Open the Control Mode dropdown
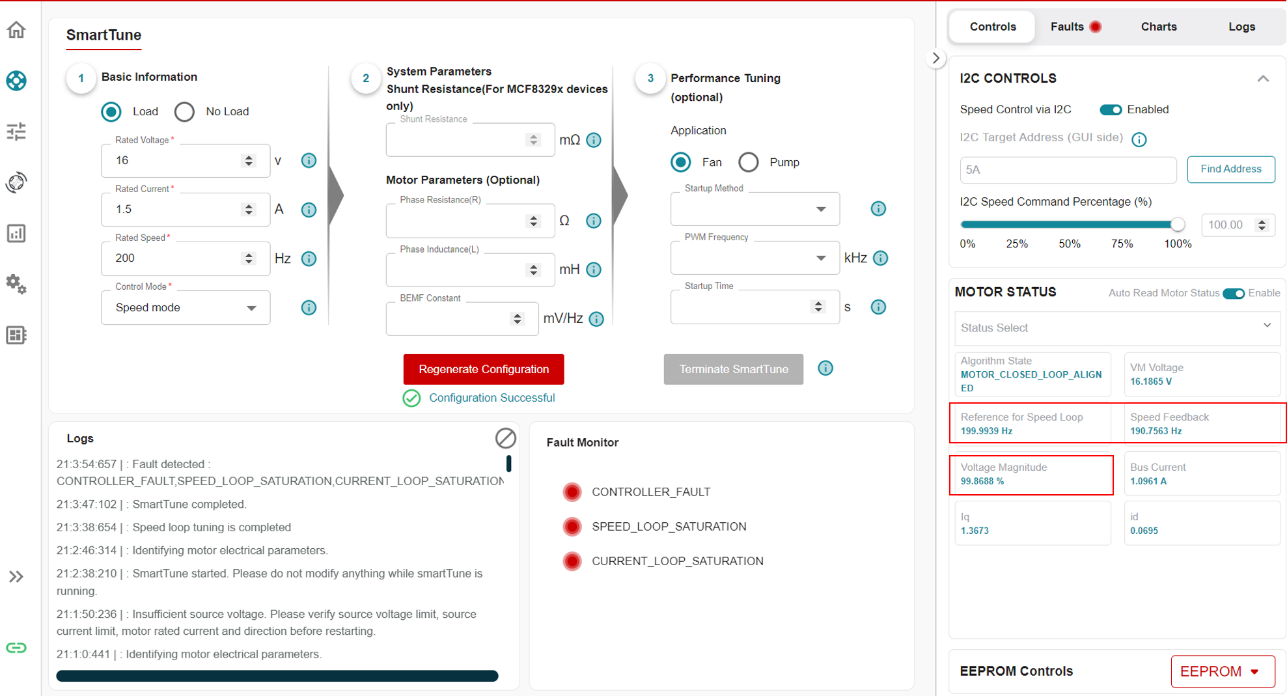This screenshot has height=696, width=1287. point(186,308)
